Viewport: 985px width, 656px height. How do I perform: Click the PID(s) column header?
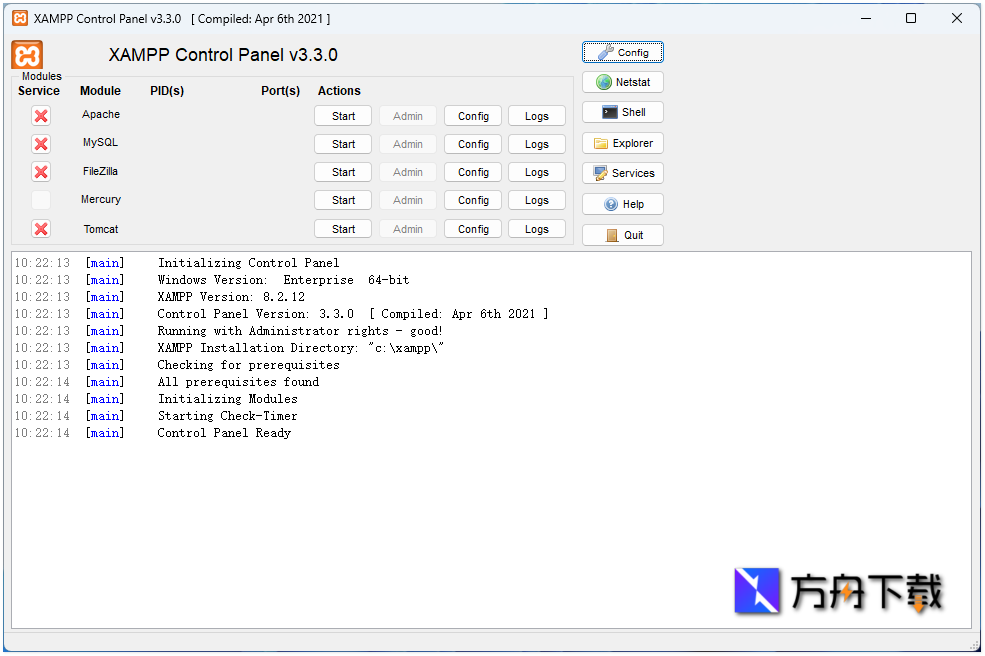click(167, 90)
